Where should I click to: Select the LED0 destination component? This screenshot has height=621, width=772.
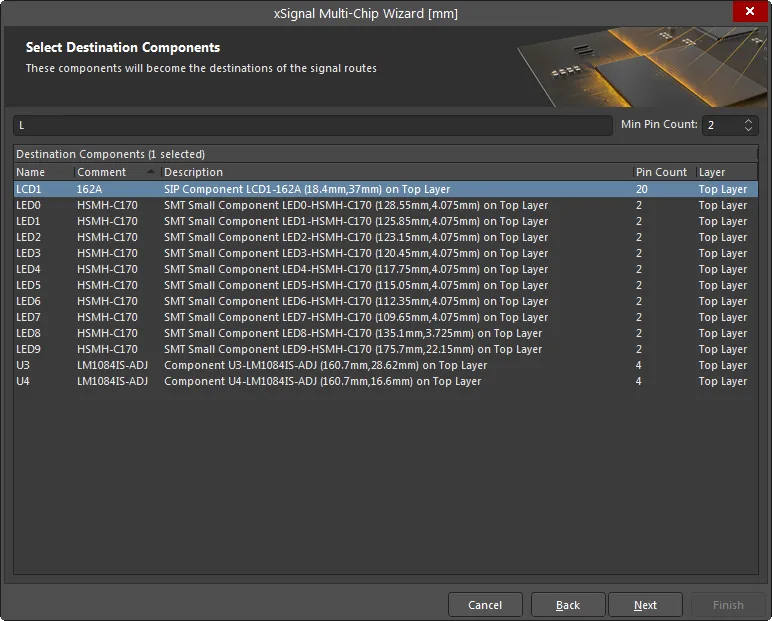300,205
